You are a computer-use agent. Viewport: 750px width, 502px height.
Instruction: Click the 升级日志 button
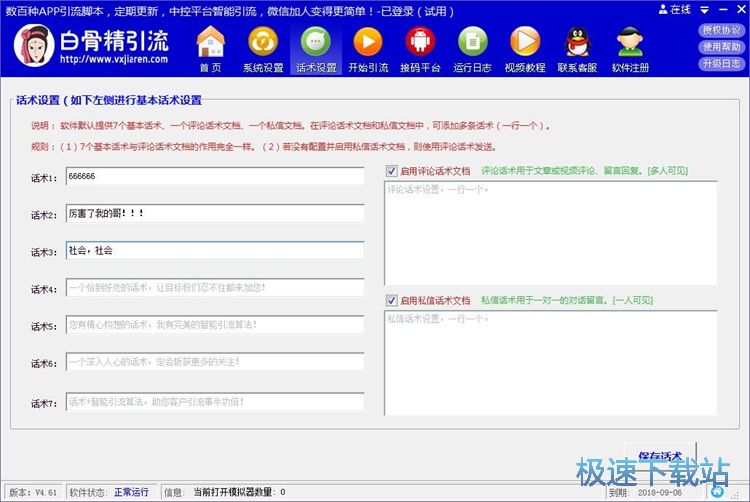(722, 64)
